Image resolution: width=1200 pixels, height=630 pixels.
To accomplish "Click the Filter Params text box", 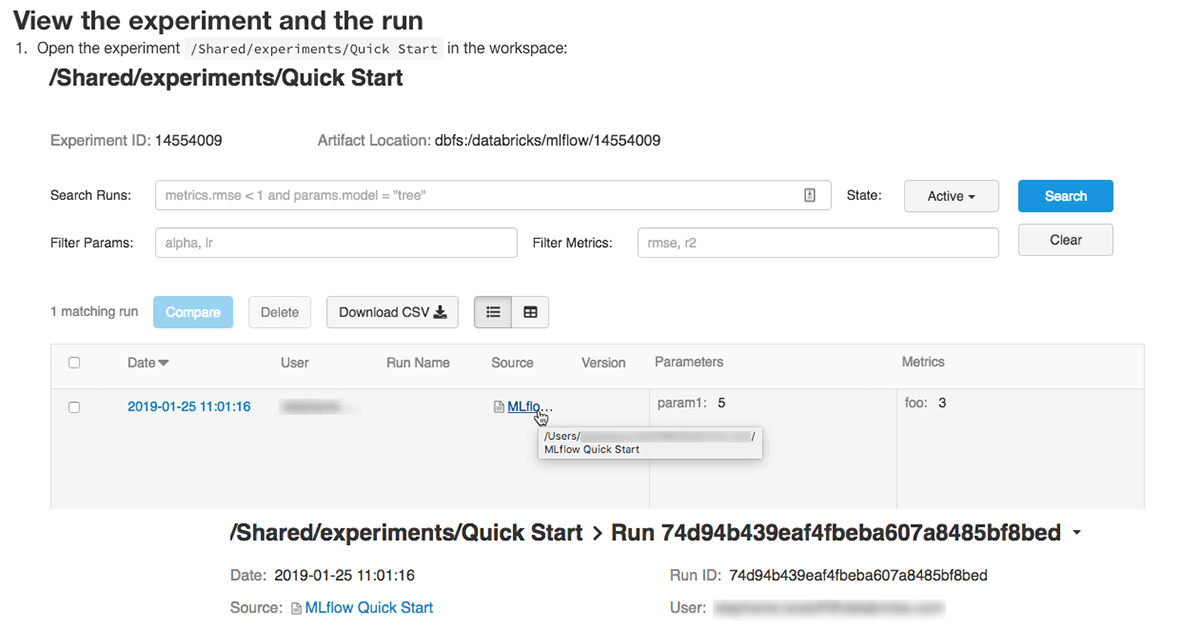I will [336, 243].
